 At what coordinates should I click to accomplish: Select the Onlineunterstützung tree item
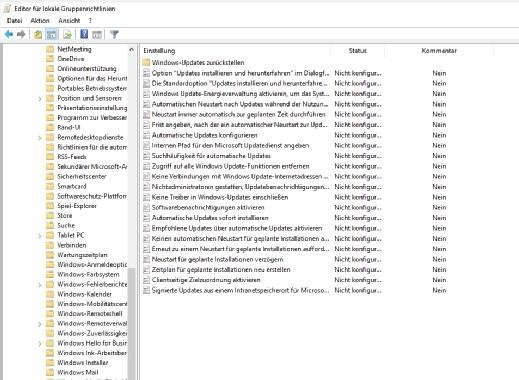point(87,69)
